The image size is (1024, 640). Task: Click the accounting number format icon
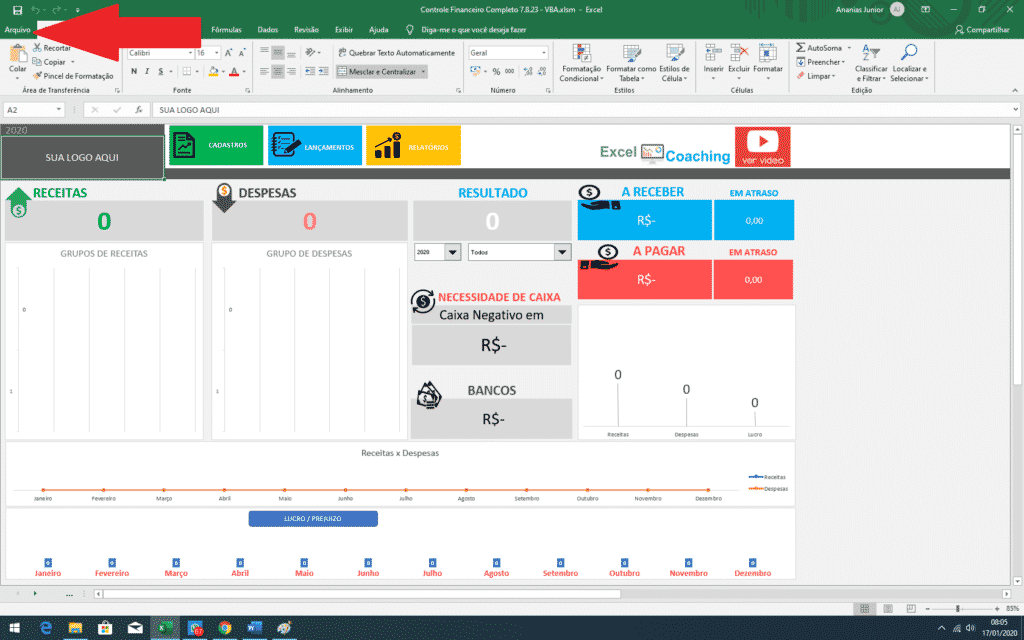coord(476,71)
